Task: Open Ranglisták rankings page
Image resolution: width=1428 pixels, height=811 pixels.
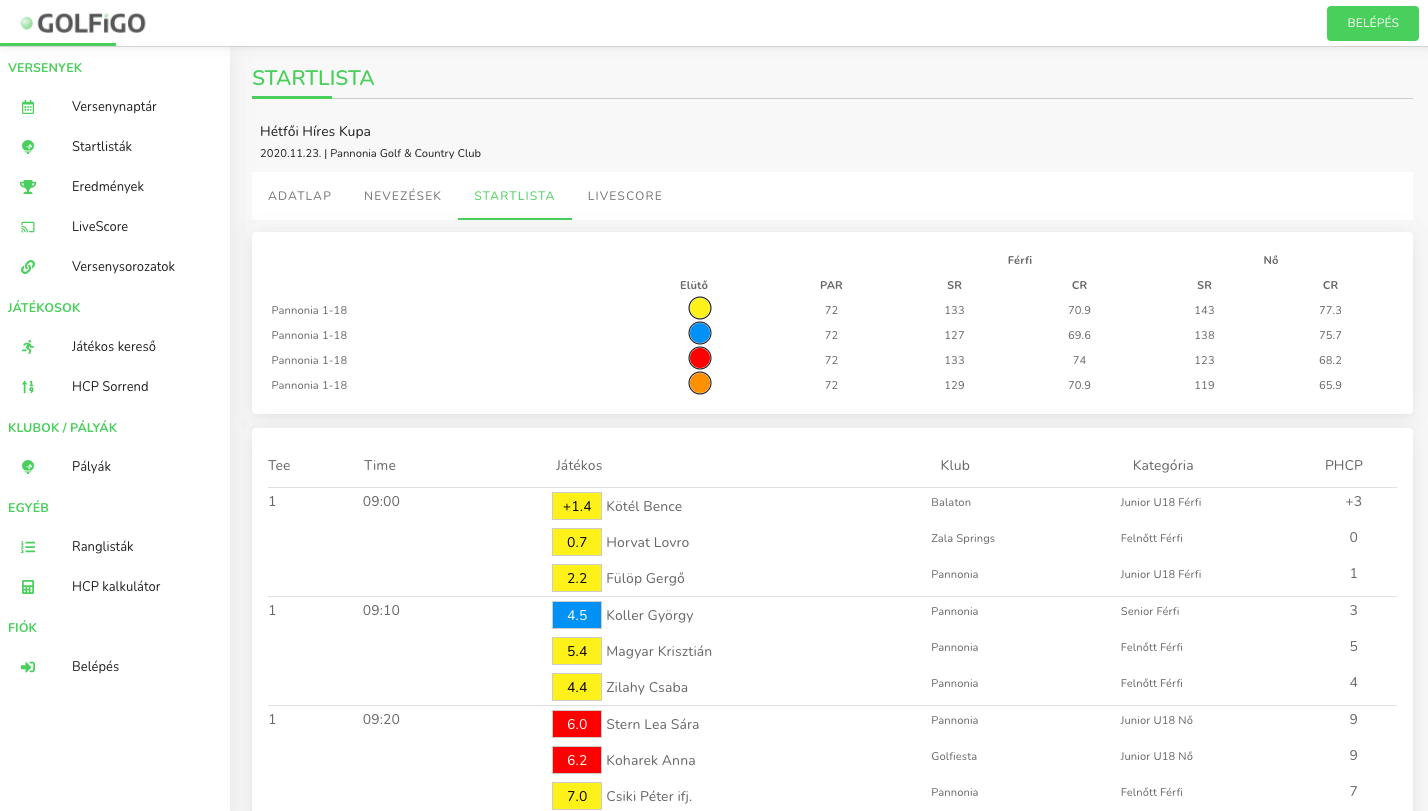Action: 103,547
